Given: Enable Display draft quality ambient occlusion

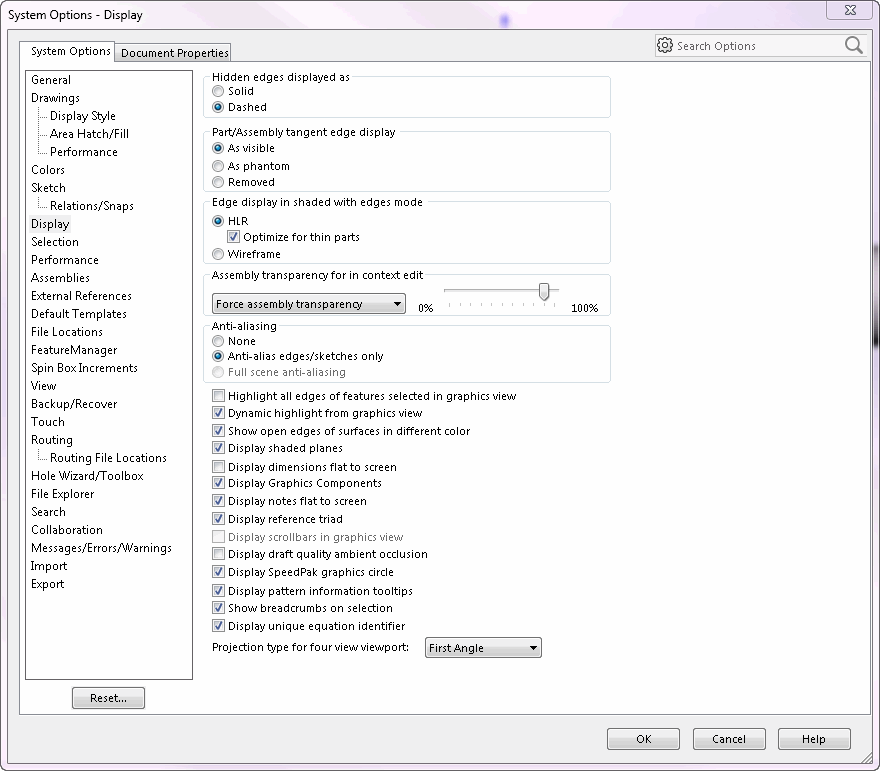Looking at the screenshot, I should click(x=218, y=554).
